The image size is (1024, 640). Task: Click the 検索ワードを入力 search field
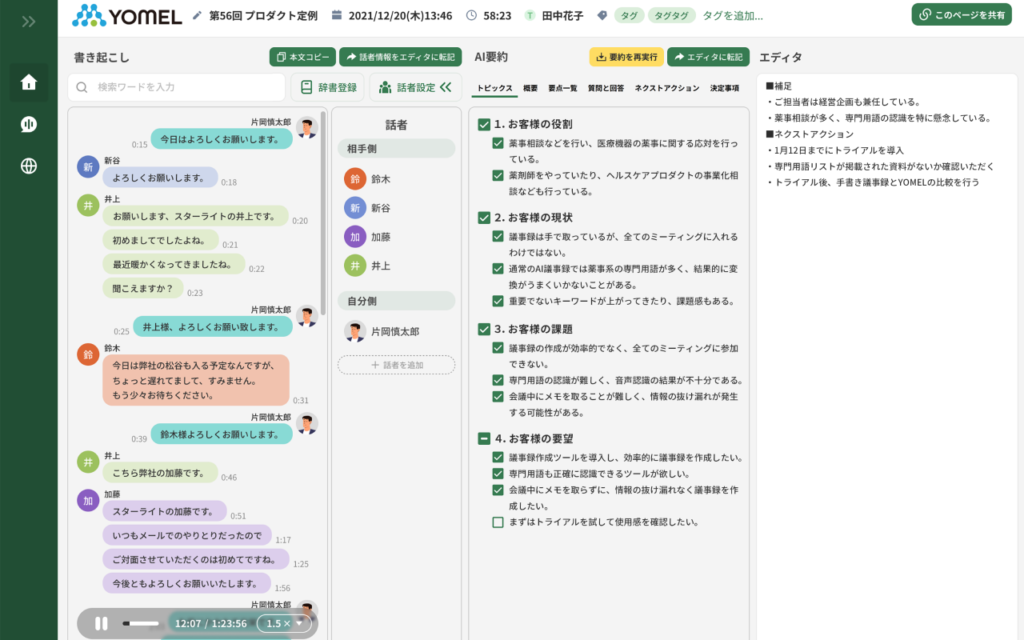pyautogui.click(x=177, y=87)
